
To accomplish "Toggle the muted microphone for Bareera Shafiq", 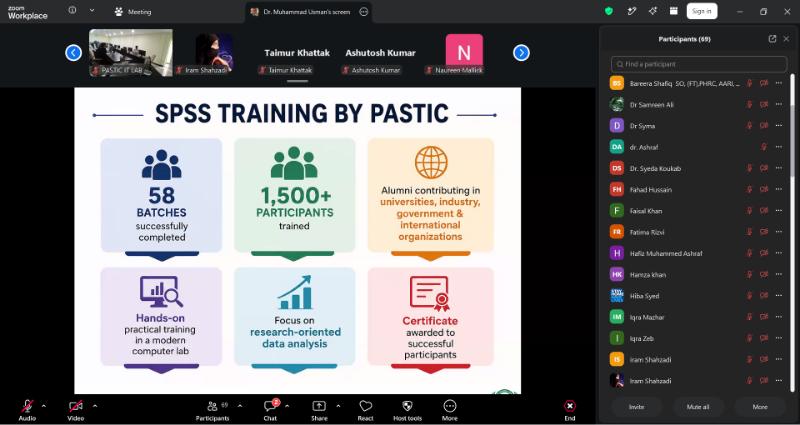I will click(x=749, y=83).
